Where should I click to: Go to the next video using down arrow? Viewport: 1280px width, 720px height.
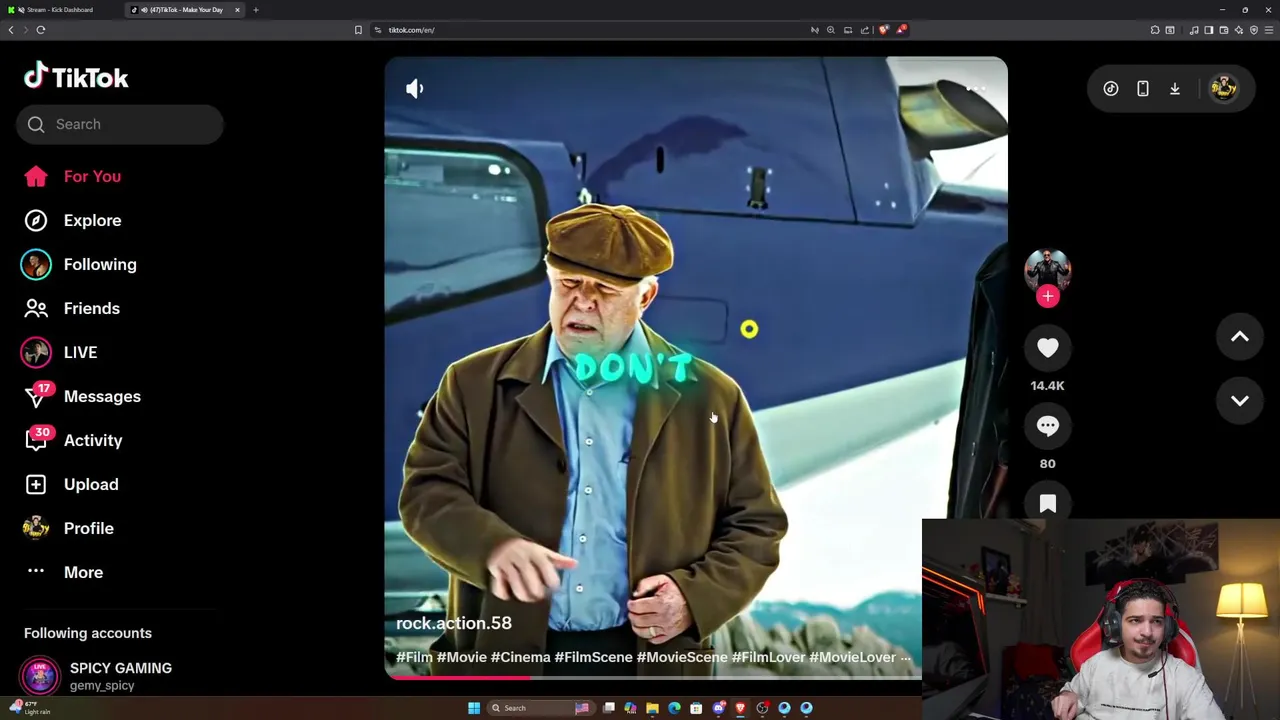click(1239, 400)
